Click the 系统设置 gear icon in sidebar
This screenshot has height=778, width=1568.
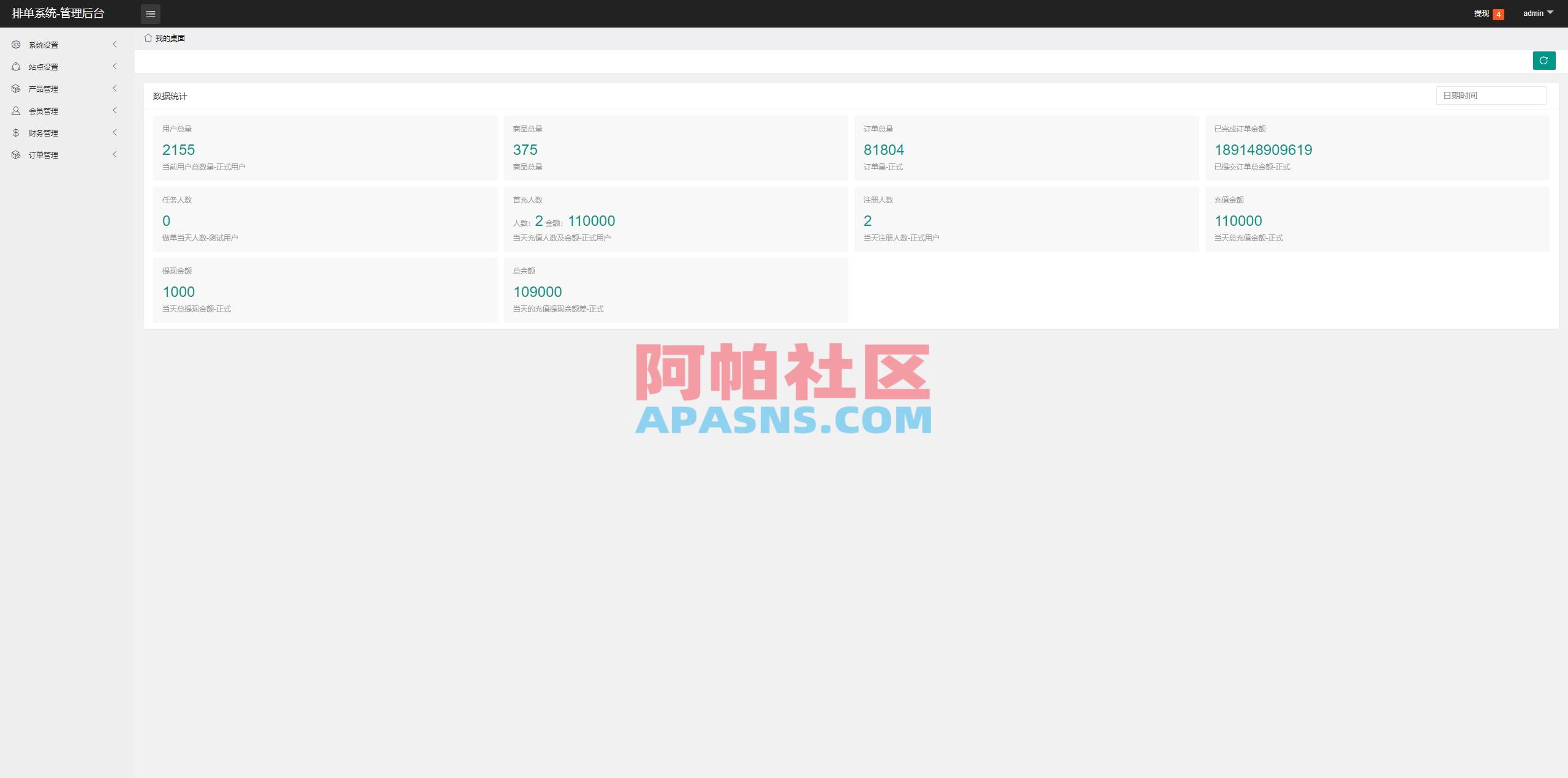tap(15, 45)
